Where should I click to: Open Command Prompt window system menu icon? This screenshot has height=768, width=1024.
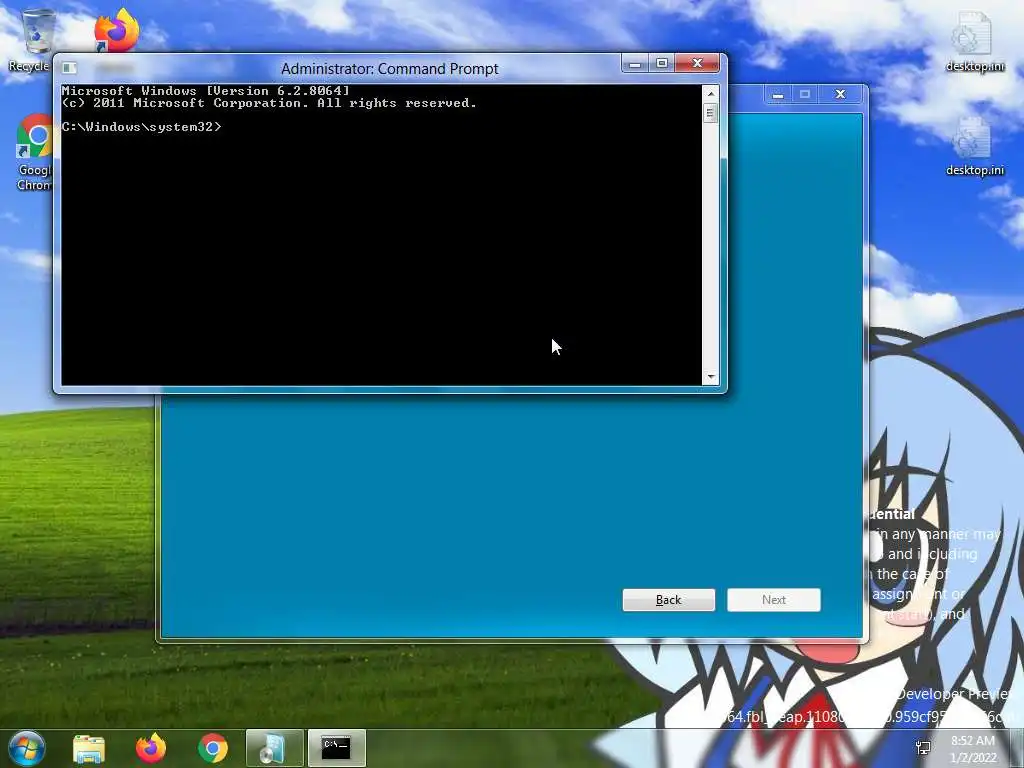click(69, 68)
